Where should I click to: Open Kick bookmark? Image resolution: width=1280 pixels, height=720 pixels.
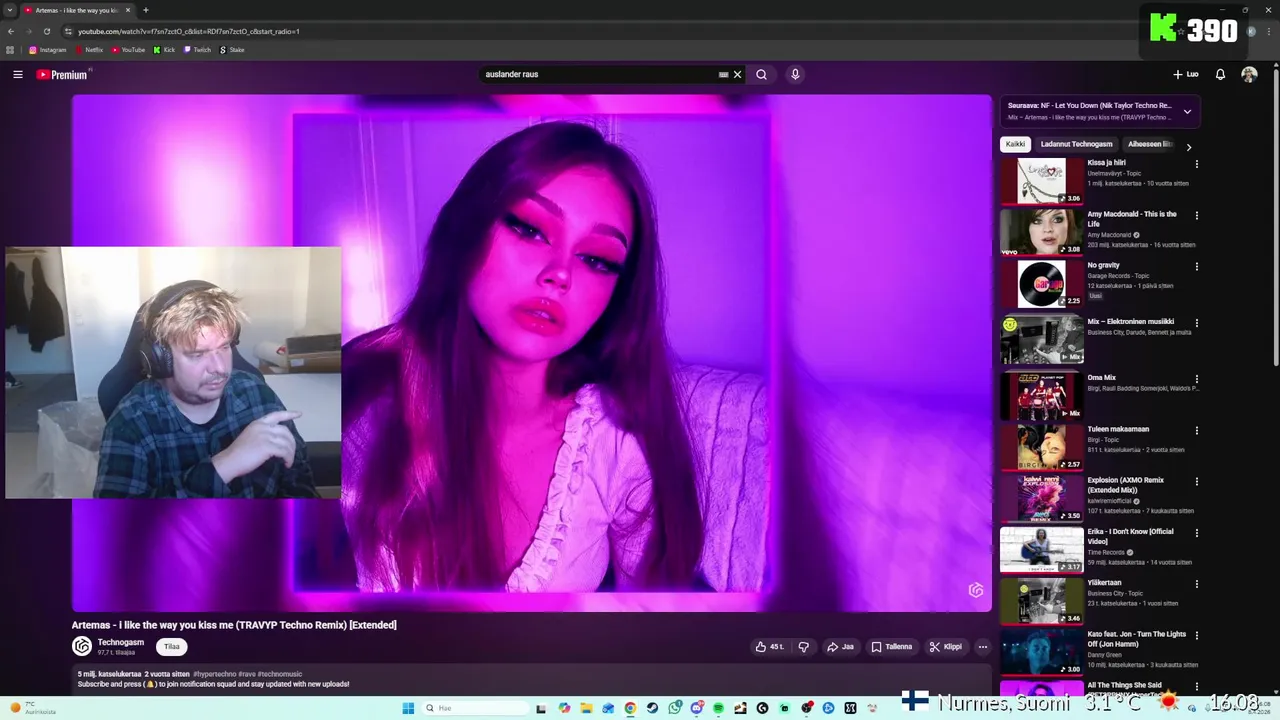coord(164,49)
